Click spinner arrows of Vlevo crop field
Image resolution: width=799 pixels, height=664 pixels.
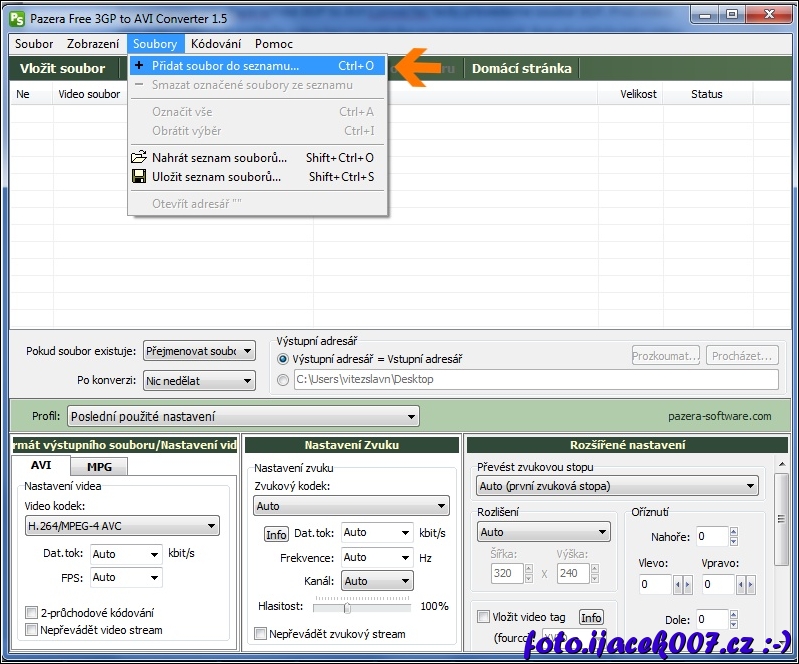click(683, 584)
